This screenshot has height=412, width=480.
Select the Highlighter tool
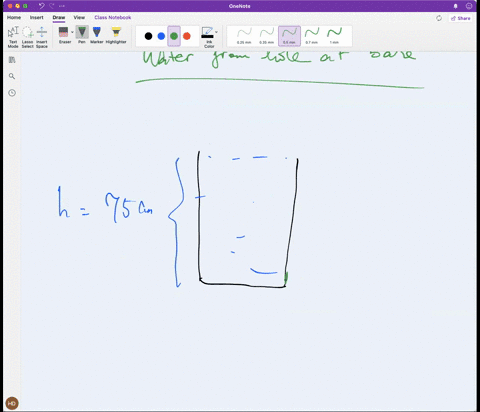click(116, 35)
